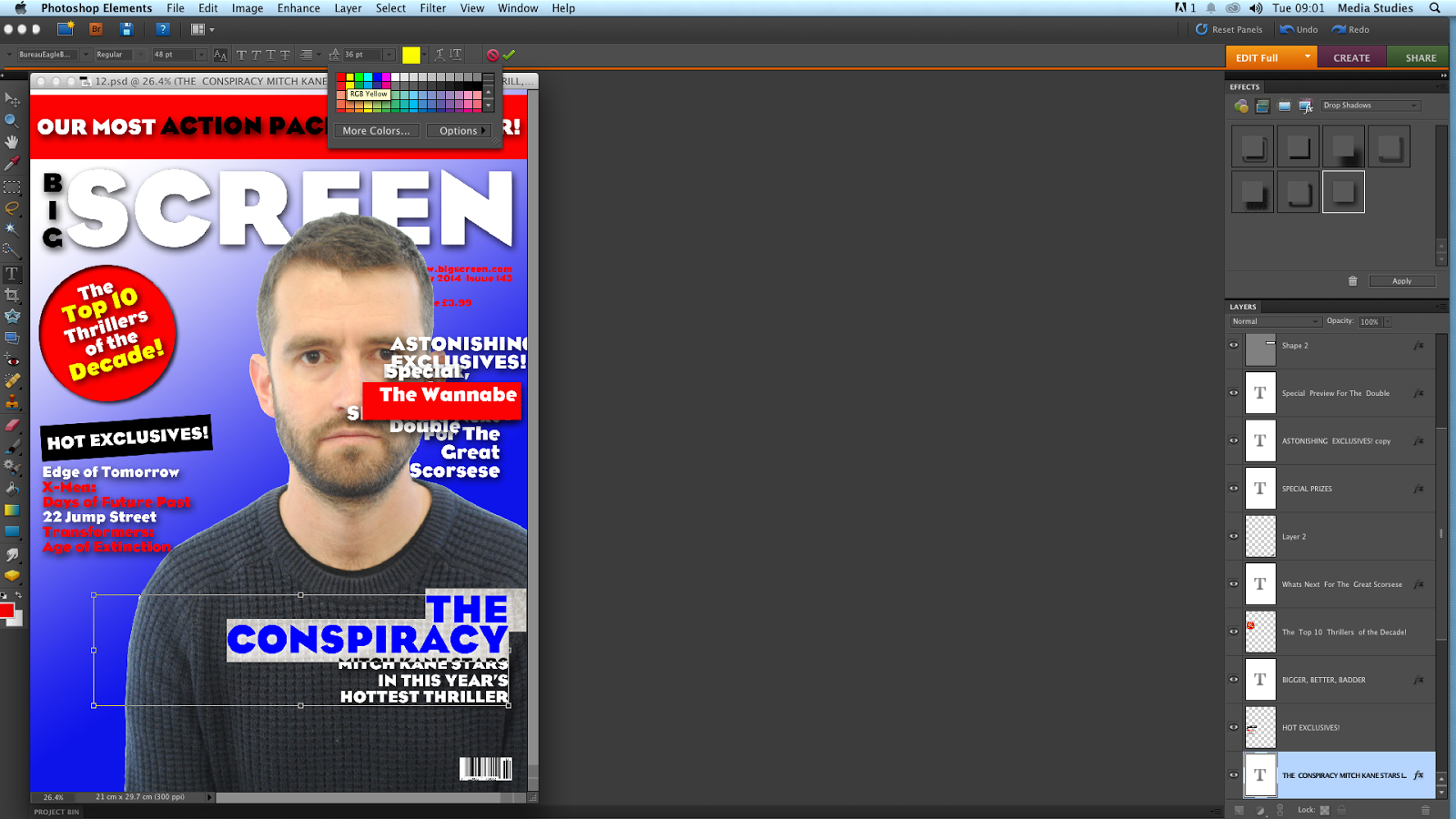Toggle visibility of Shape 2 layer
The image size is (1456, 819).
tap(1234, 345)
